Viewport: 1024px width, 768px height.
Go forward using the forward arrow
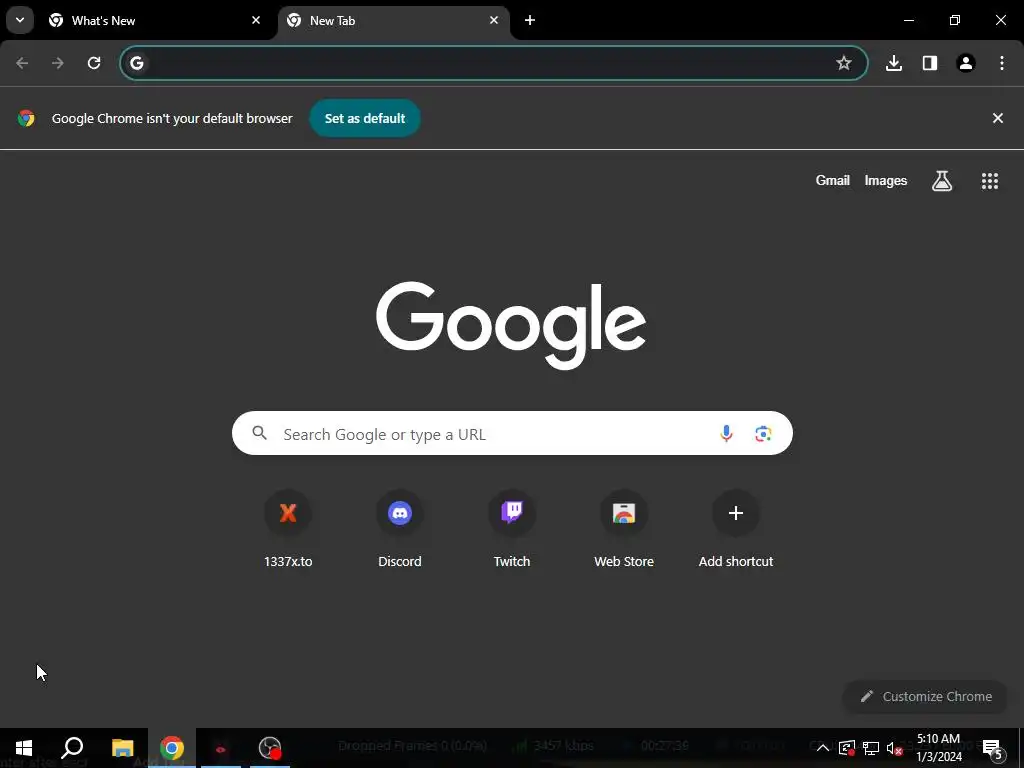[x=58, y=63]
